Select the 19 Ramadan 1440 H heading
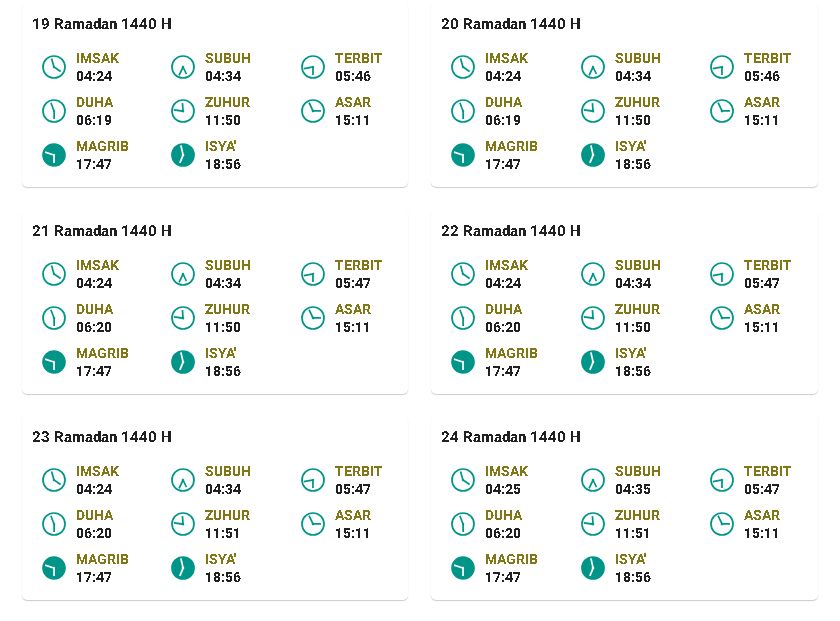Image resolution: width=840 pixels, height=621 pixels. [x=102, y=24]
